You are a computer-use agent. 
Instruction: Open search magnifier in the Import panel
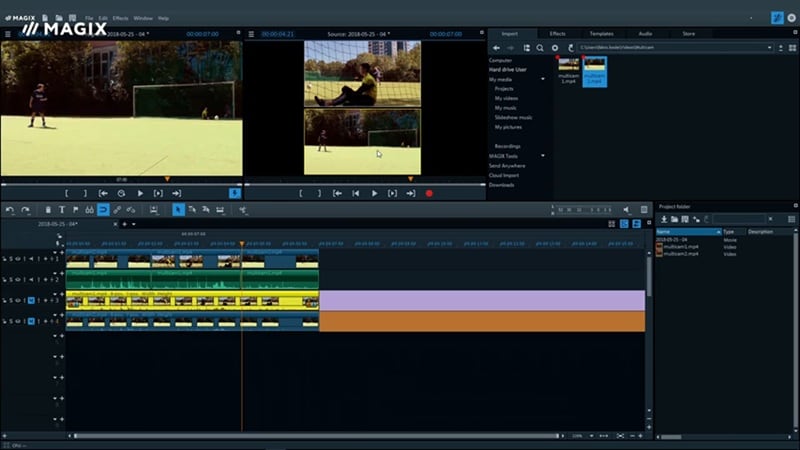click(x=540, y=48)
